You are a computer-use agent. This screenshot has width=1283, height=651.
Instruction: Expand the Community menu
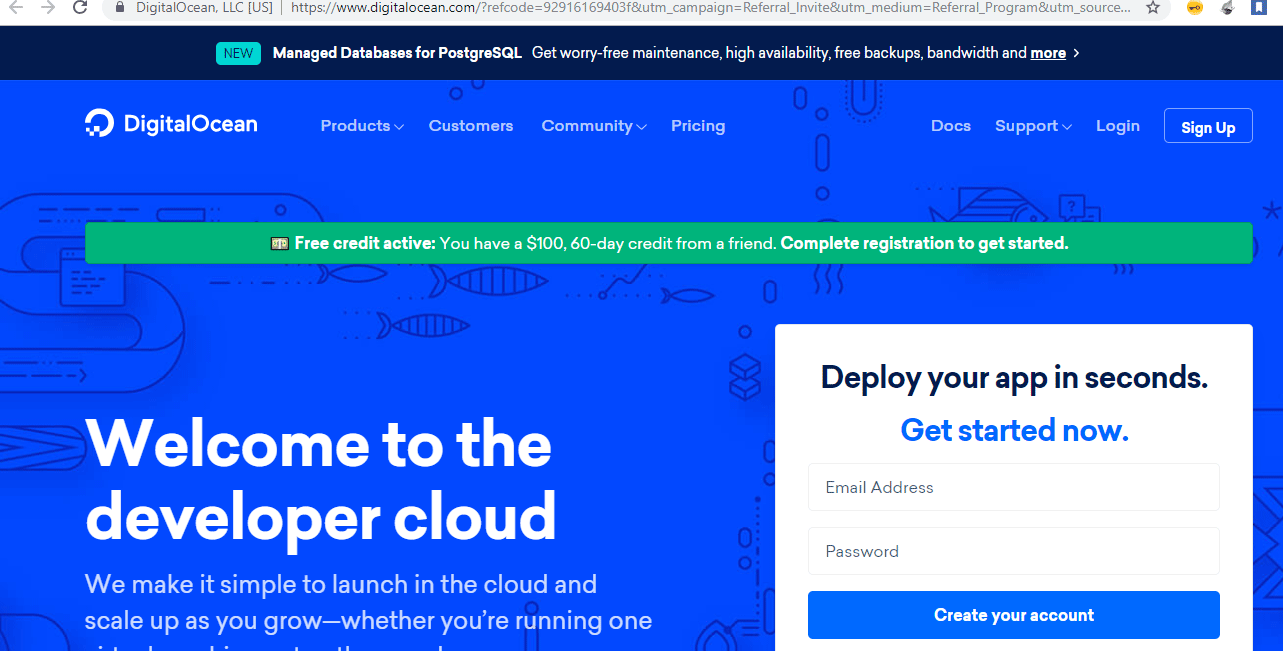[x=594, y=126]
